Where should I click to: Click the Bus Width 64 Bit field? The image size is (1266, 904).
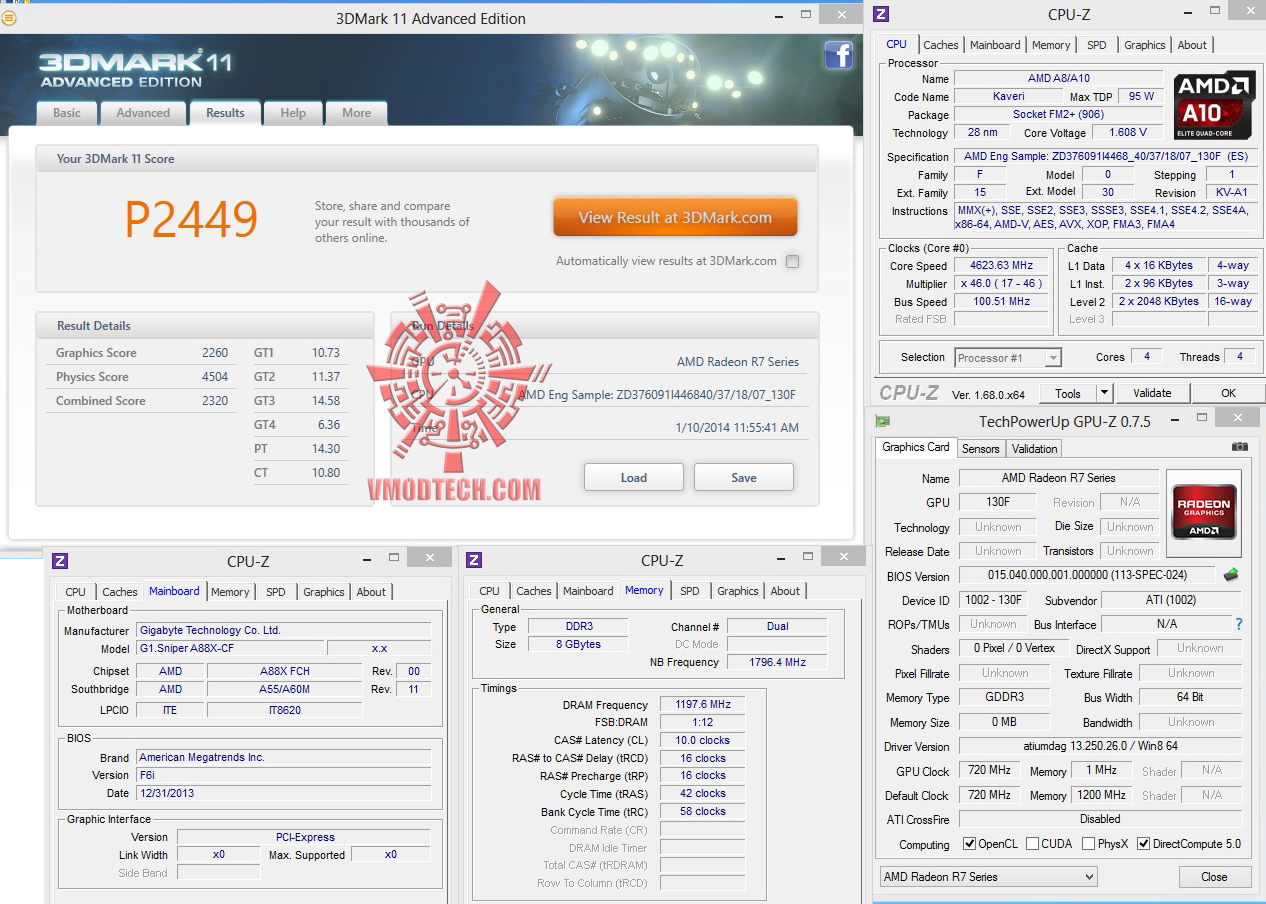tap(1190, 698)
